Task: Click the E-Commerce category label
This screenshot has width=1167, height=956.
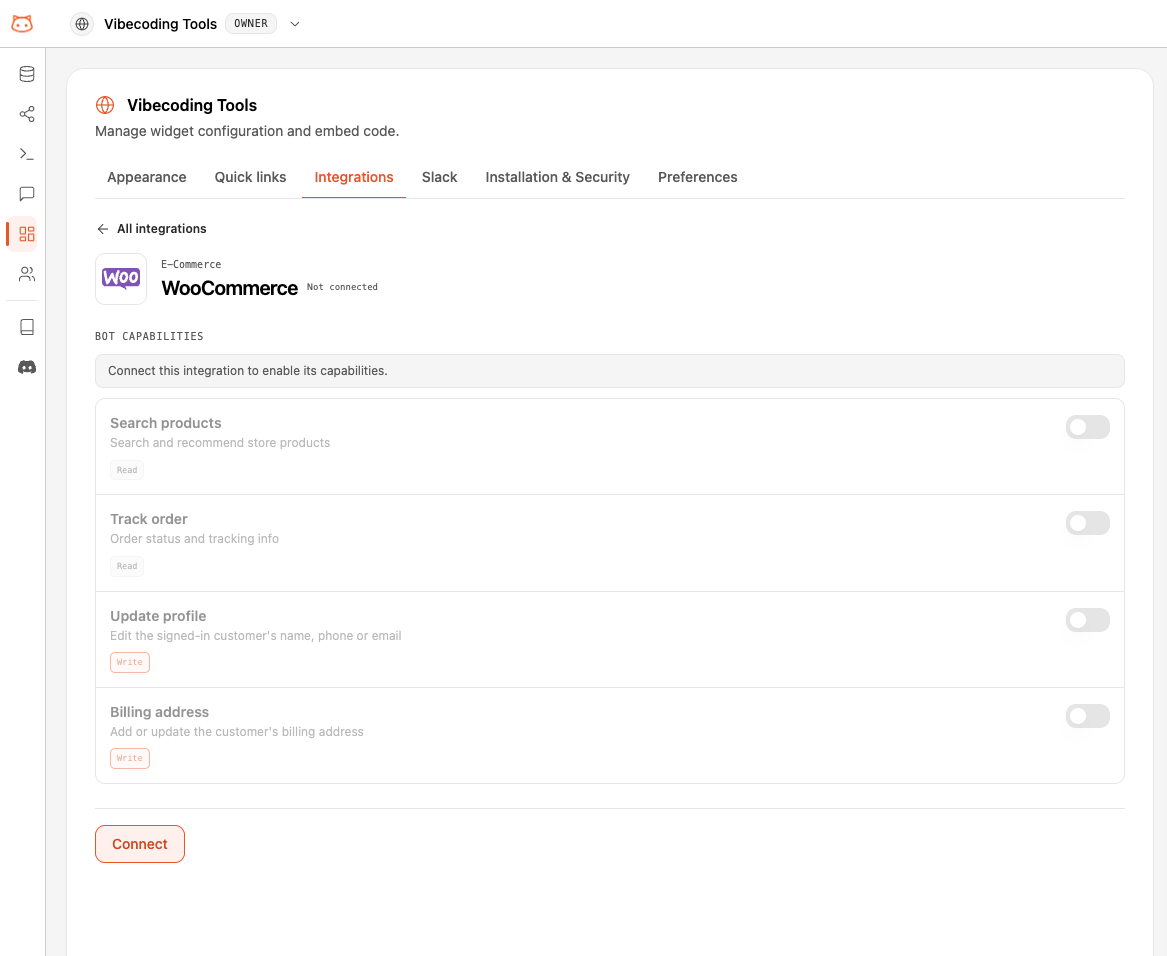Action: coord(191,264)
